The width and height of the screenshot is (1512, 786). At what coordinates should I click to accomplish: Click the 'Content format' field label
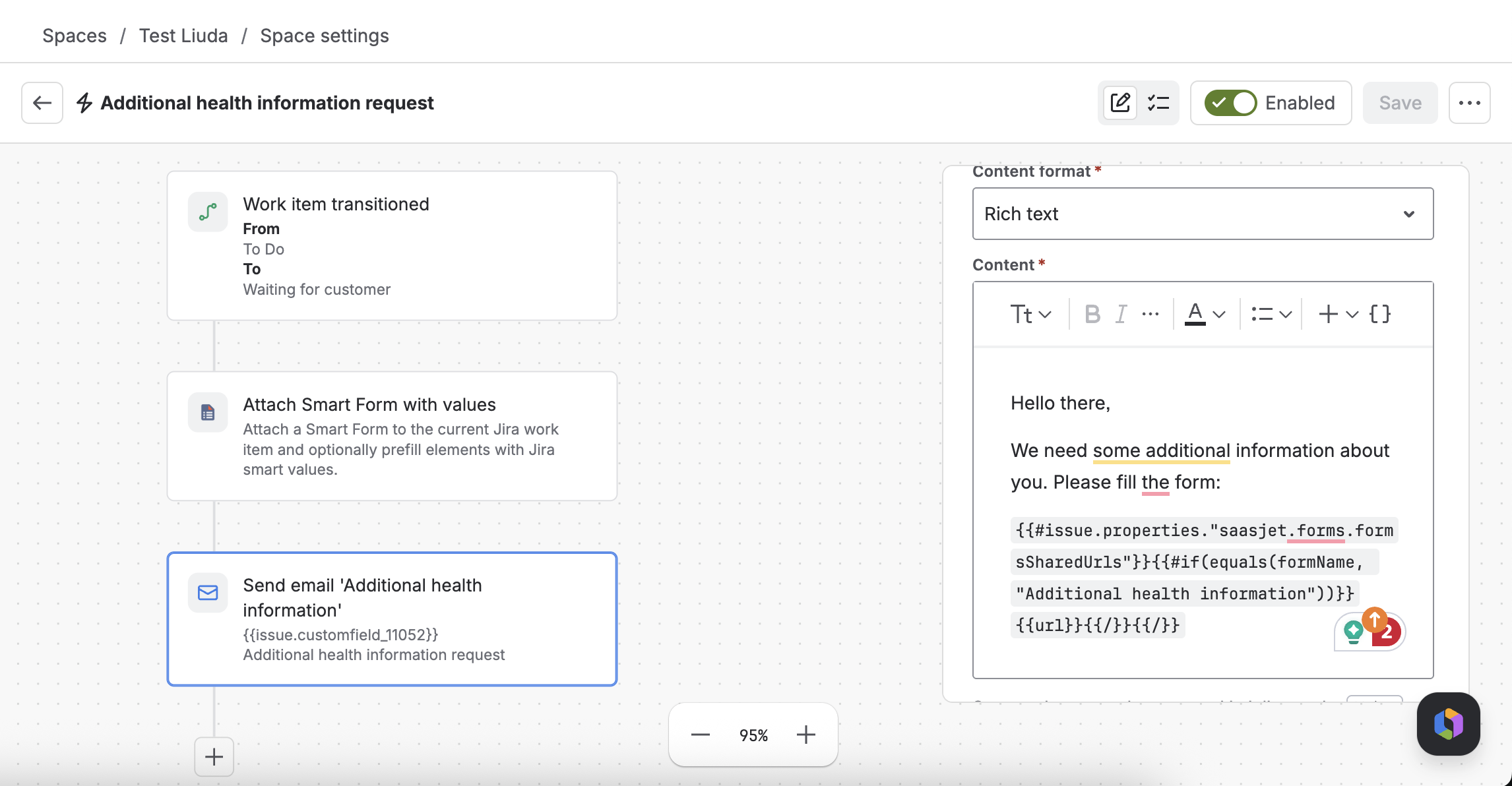(1031, 171)
